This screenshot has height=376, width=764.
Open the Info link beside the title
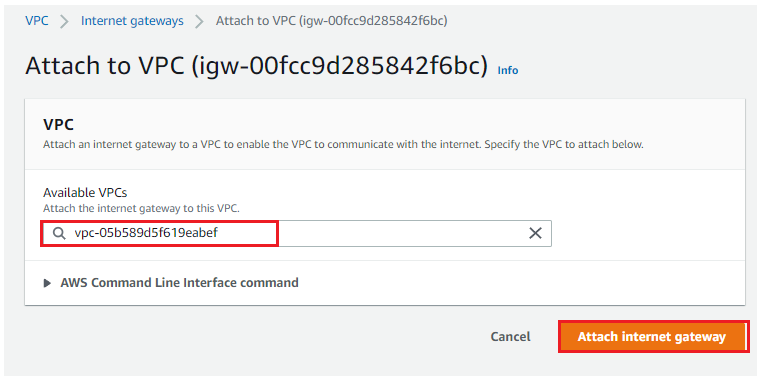coord(508,70)
